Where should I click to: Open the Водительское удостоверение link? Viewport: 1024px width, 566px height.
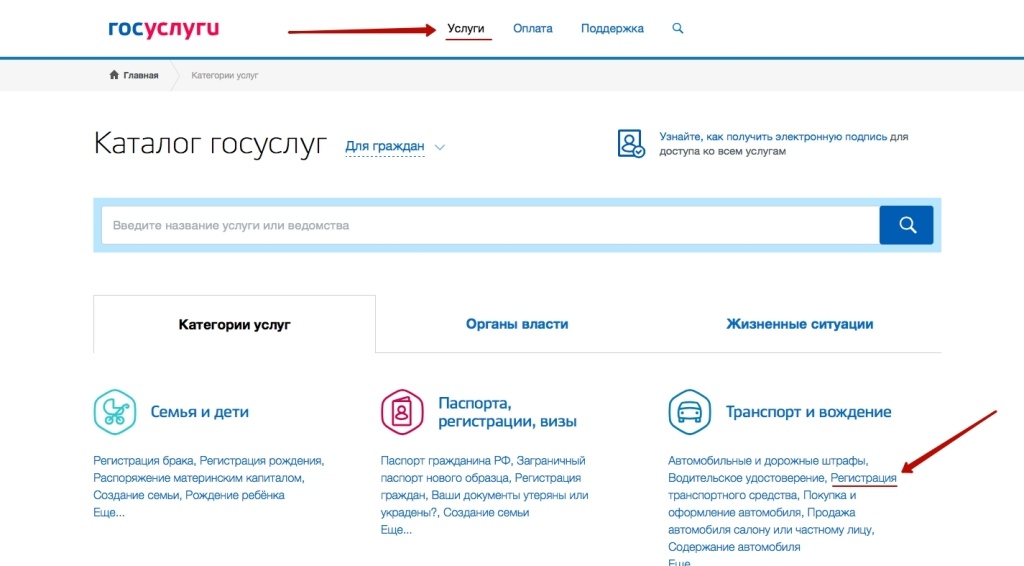point(746,478)
